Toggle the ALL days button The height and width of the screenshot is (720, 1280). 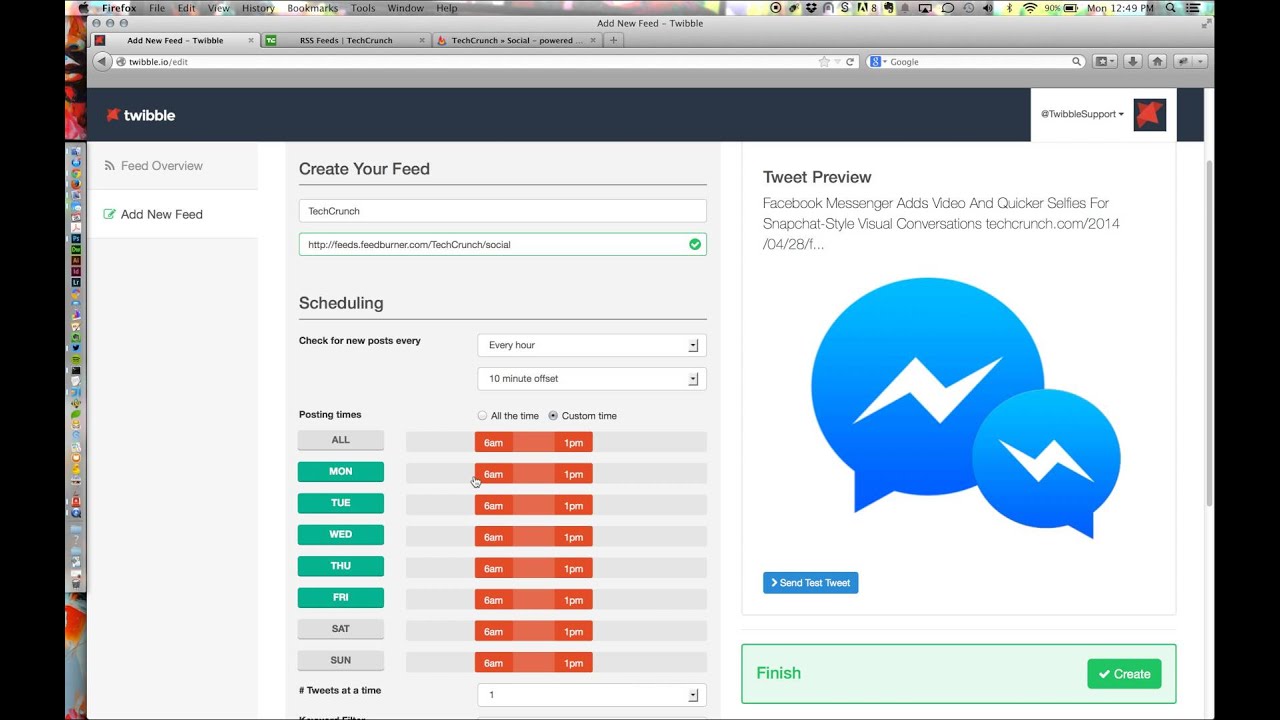[x=341, y=440]
